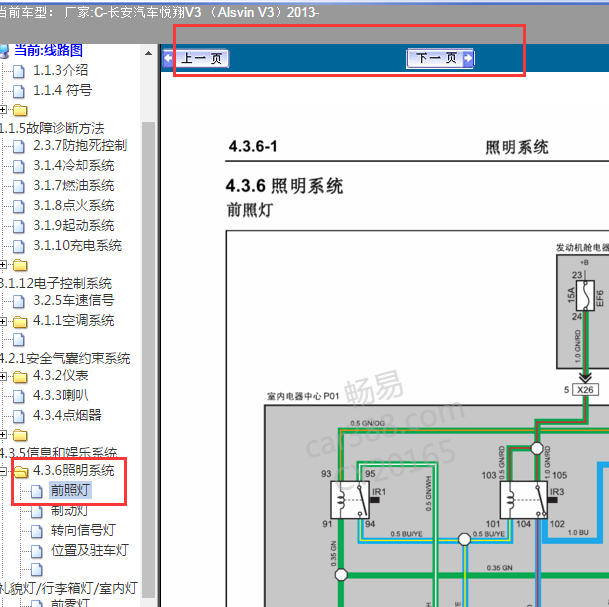609x607 pixels.
Task: Collapse the 4.3.6照明系统 folder
Action: (x=3, y=471)
